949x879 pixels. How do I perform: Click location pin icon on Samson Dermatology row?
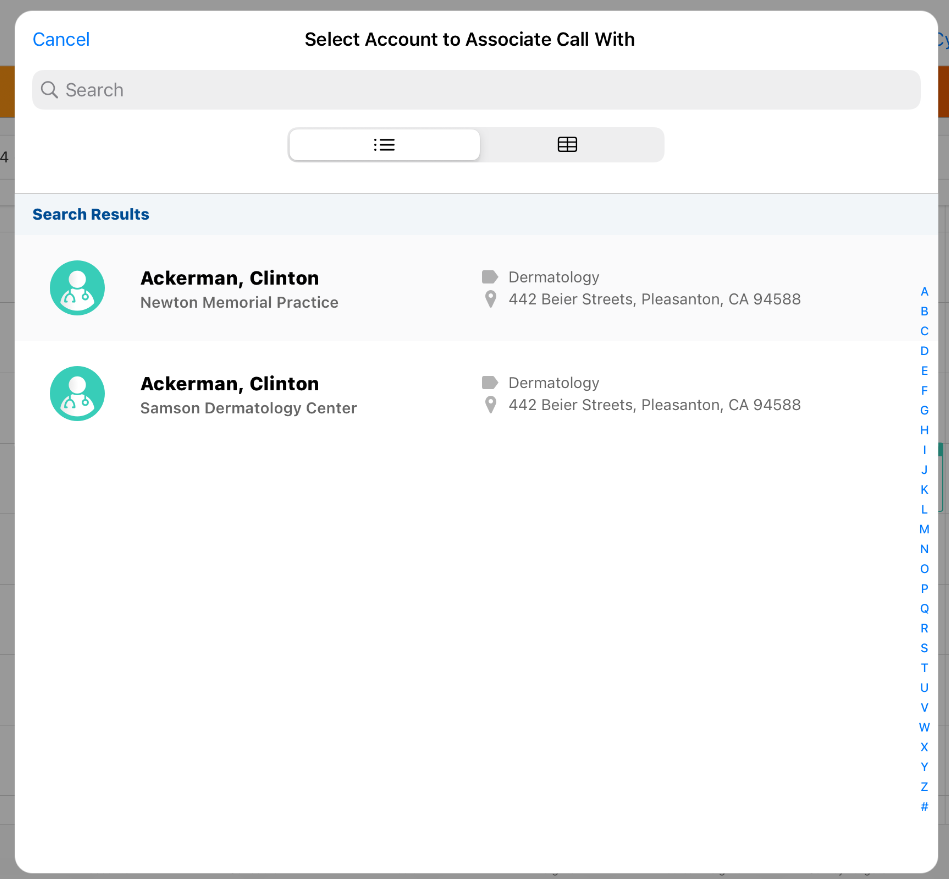490,405
